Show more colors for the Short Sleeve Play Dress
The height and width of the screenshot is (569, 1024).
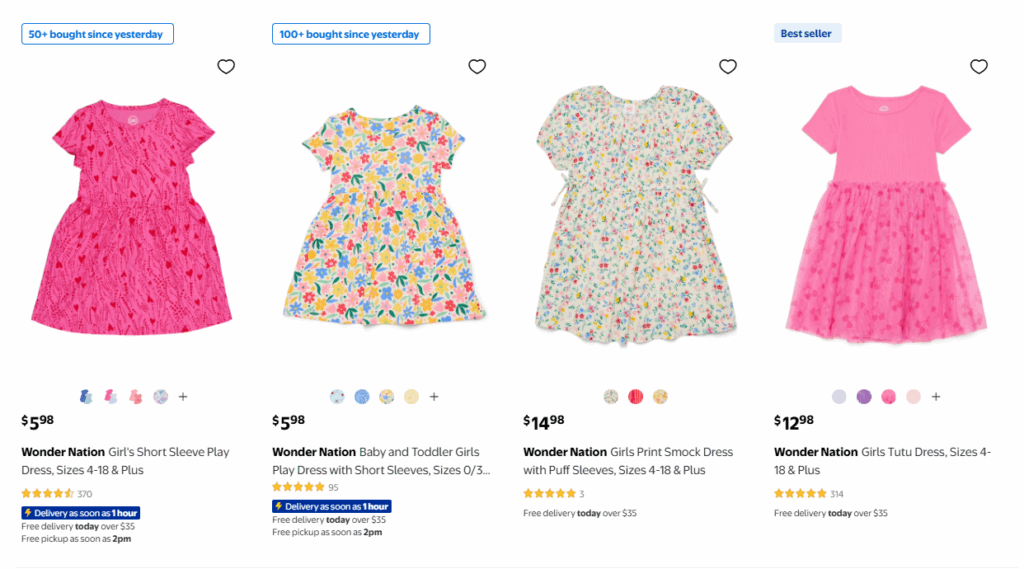[x=183, y=397]
